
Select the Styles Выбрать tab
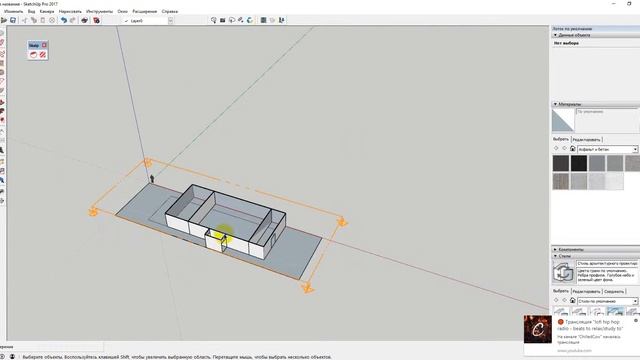click(x=561, y=291)
